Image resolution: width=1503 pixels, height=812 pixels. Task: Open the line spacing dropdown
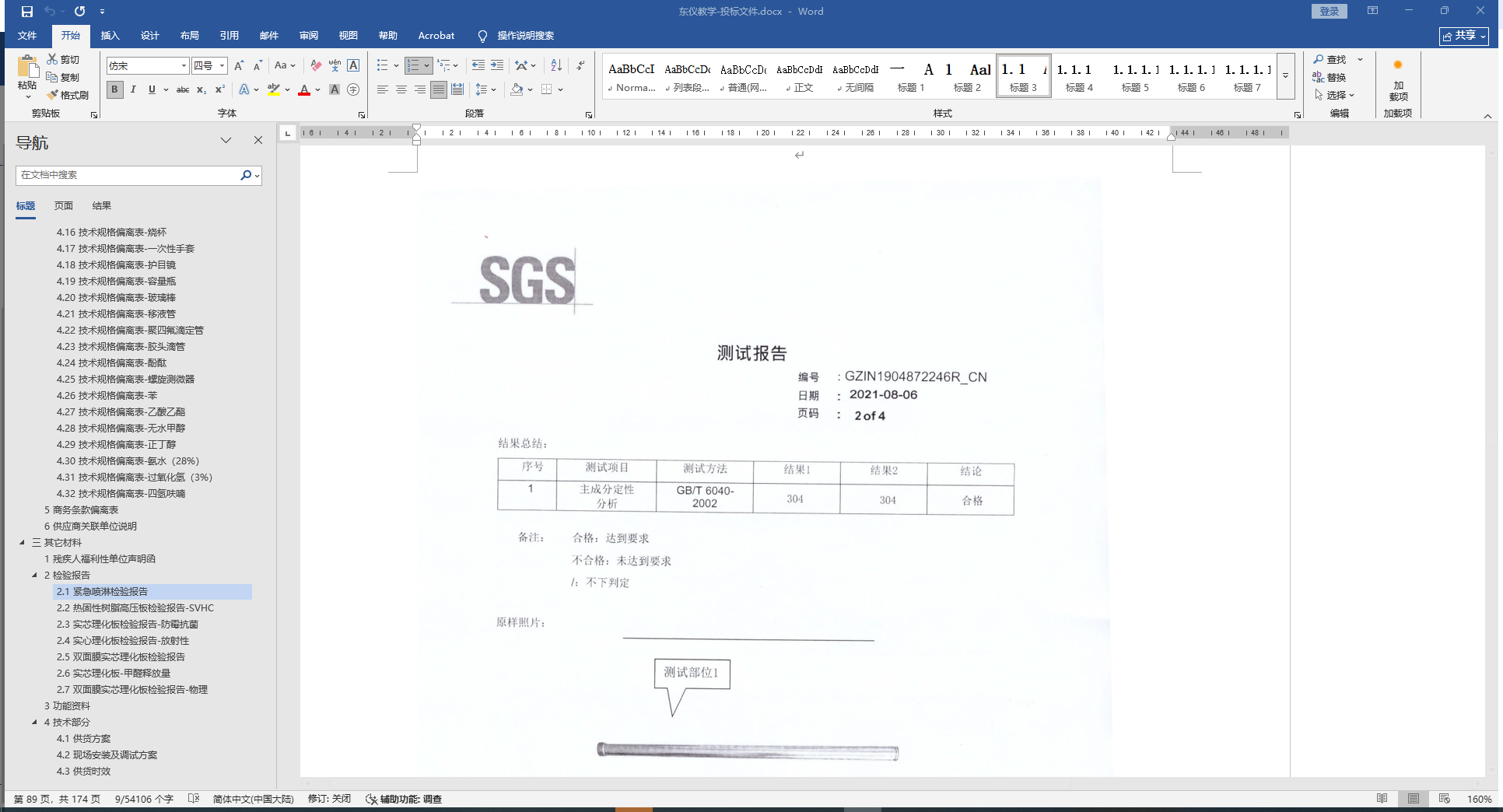click(x=485, y=89)
